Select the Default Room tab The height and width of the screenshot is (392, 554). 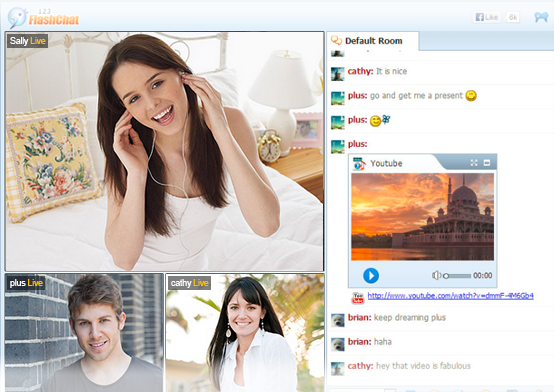(x=373, y=41)
